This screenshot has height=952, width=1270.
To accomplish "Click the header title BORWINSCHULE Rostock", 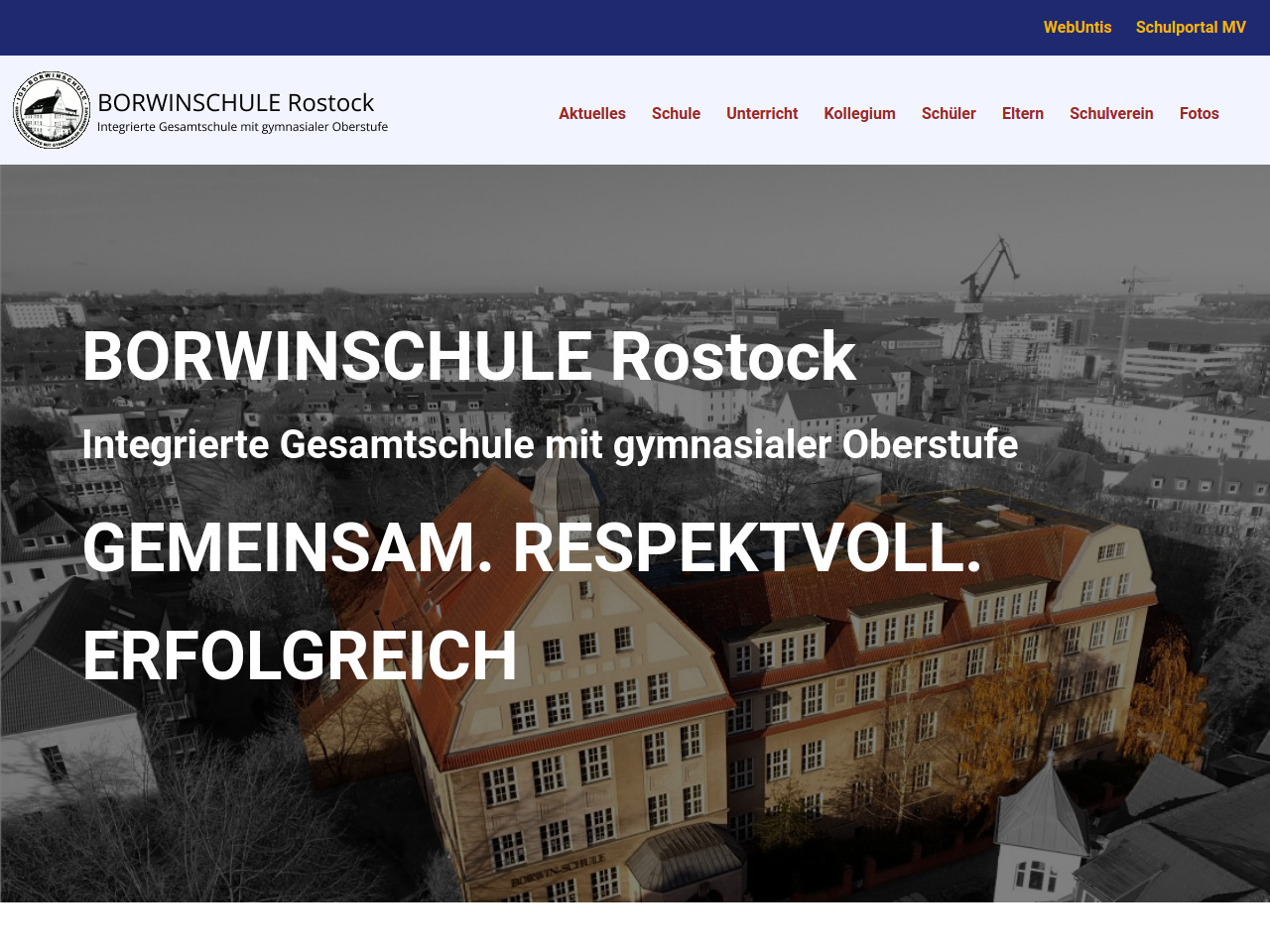I will 235,103.
